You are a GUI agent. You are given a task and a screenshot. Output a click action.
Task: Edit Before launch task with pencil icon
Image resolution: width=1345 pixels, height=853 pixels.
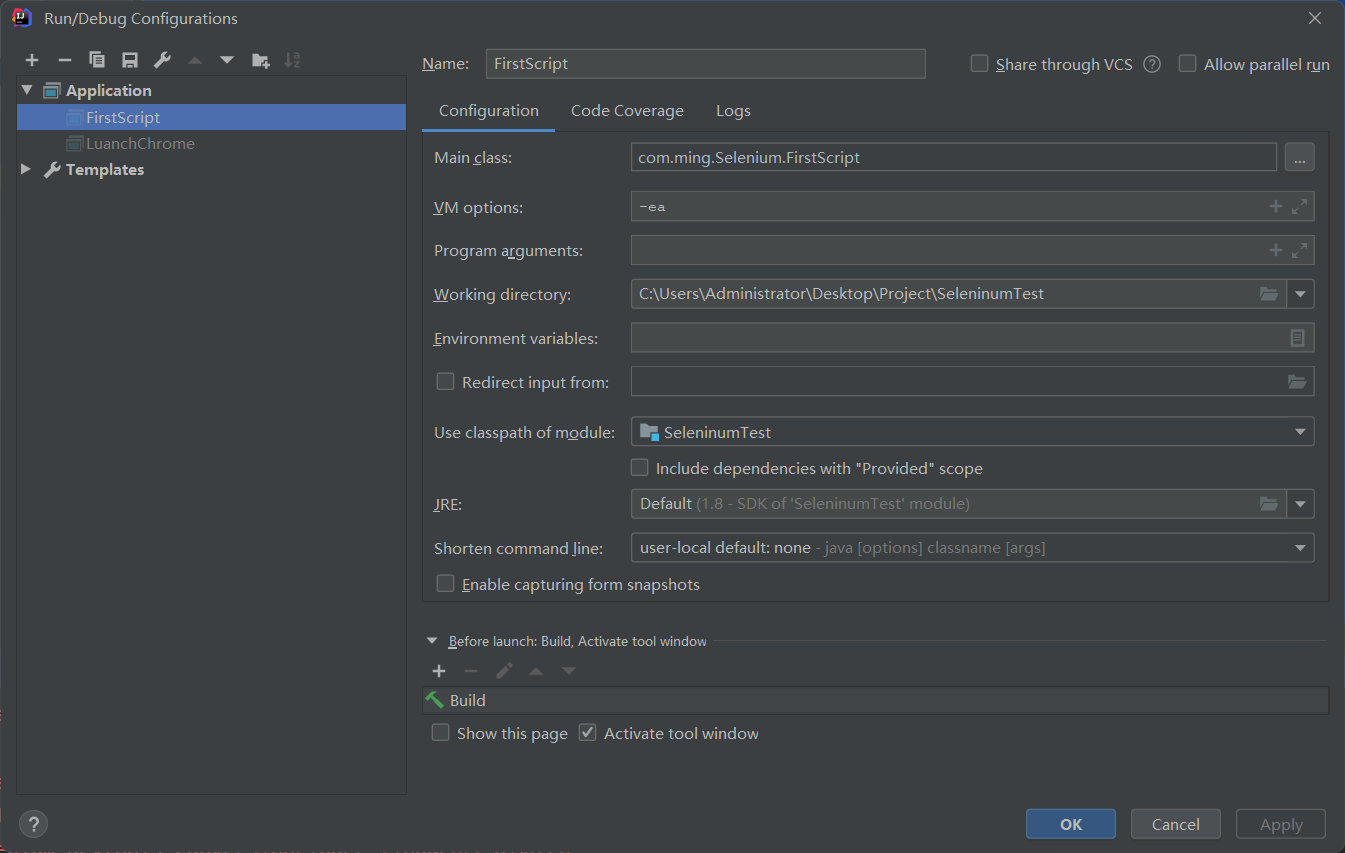[x=504, y=671]
